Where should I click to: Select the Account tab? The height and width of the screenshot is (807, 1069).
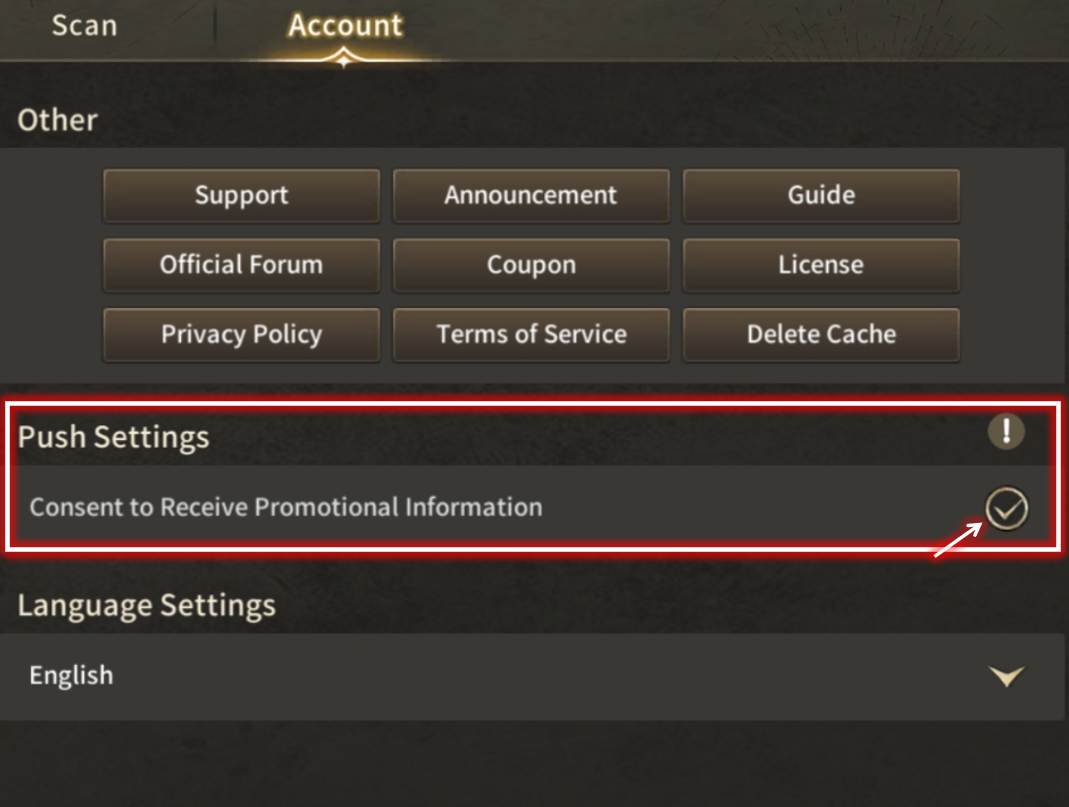pyautogui.click(x=345, y=26)
